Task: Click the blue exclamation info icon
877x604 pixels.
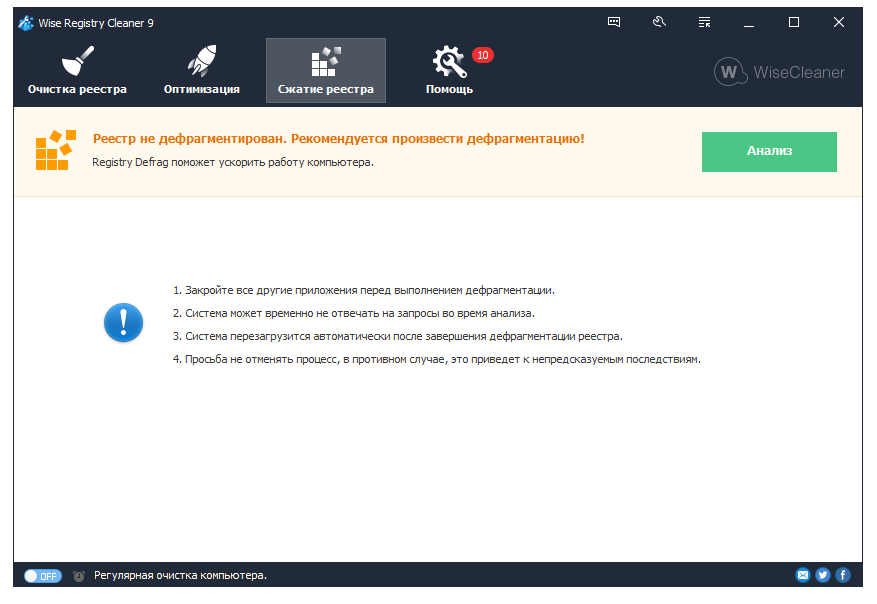Action: click(x=124, y=323)
